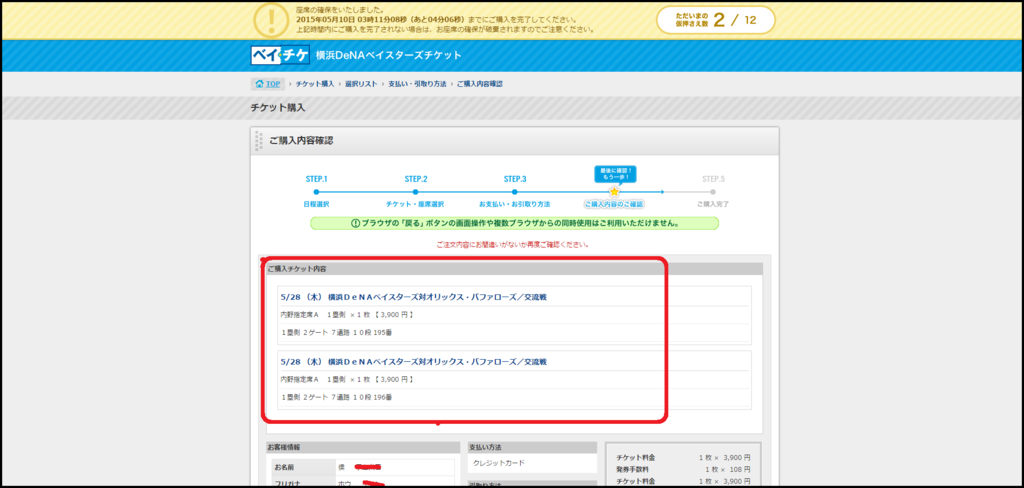Screen dimensions: 1024x488
Task: Go to TOP via the home breadcrumb link
Action: pyautogui.click(x=267, y=84)
